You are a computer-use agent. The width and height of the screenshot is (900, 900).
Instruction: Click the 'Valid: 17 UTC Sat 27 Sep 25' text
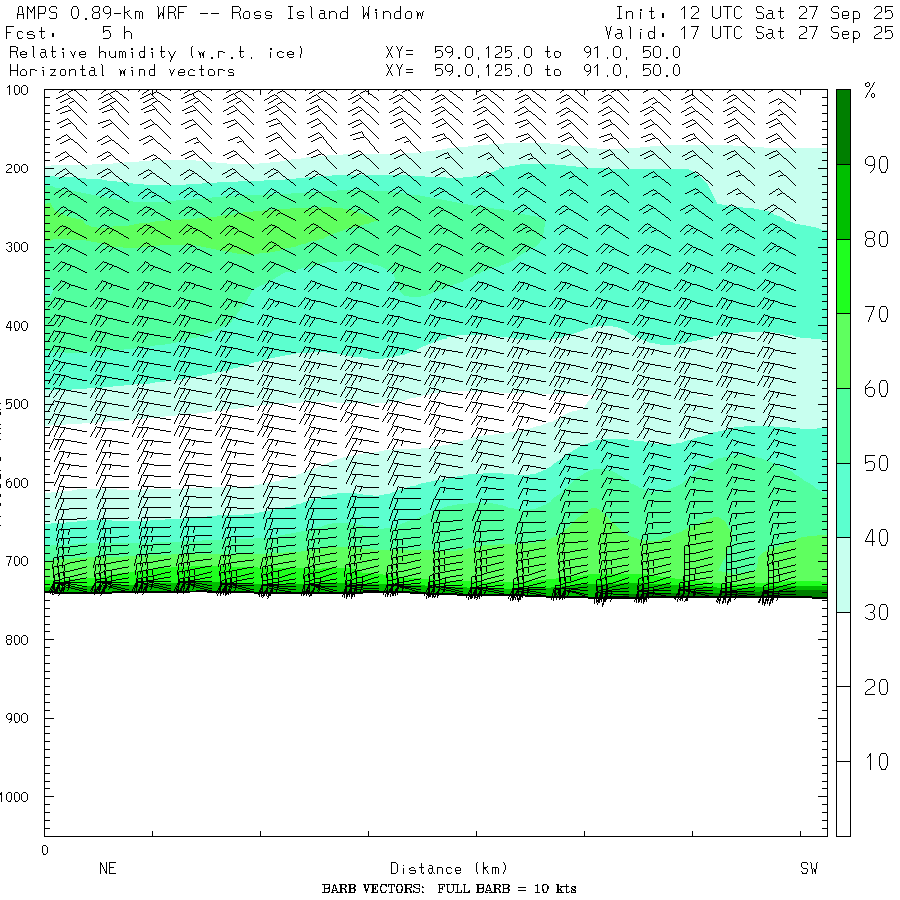tap(748, 33)
